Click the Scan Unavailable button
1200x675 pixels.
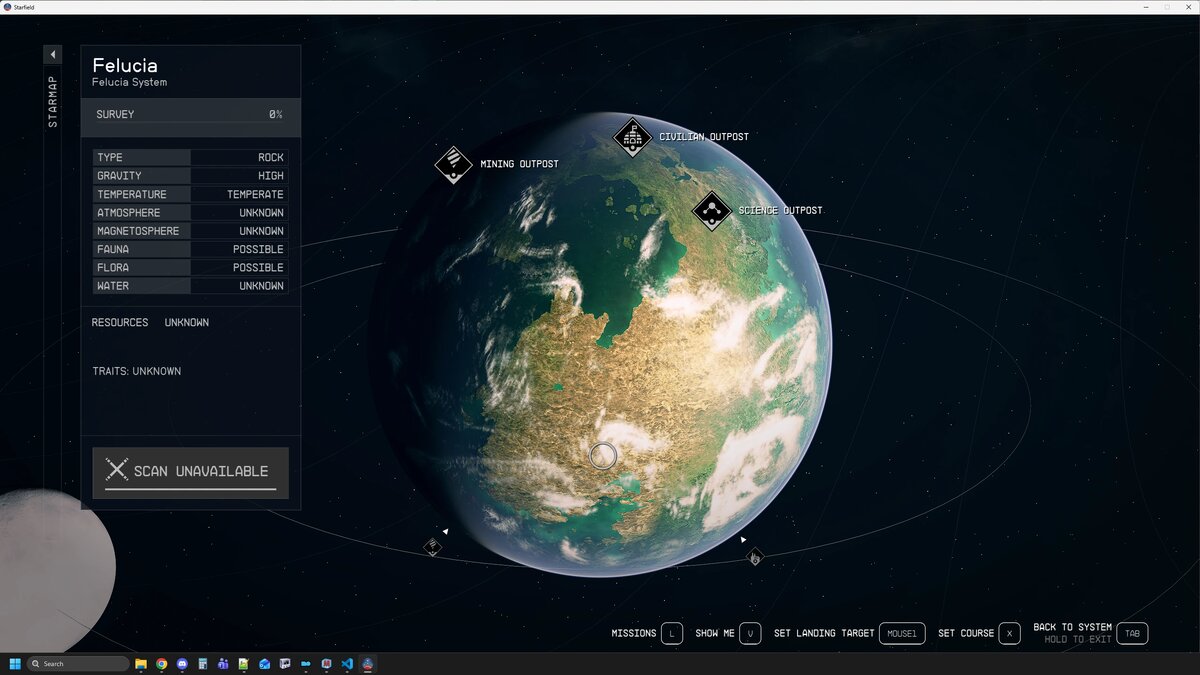coord(191,472)
